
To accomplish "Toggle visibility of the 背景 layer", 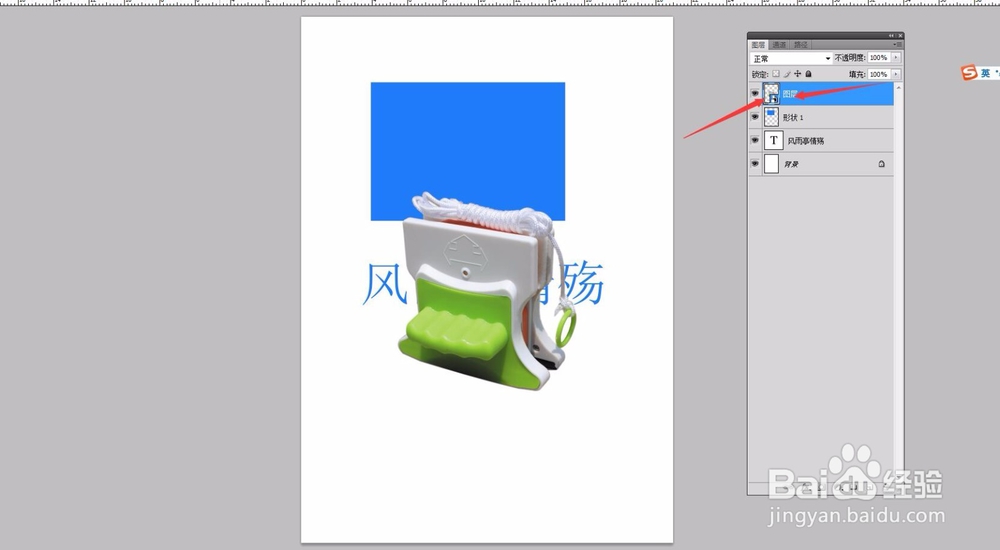I will coord(755,164).
